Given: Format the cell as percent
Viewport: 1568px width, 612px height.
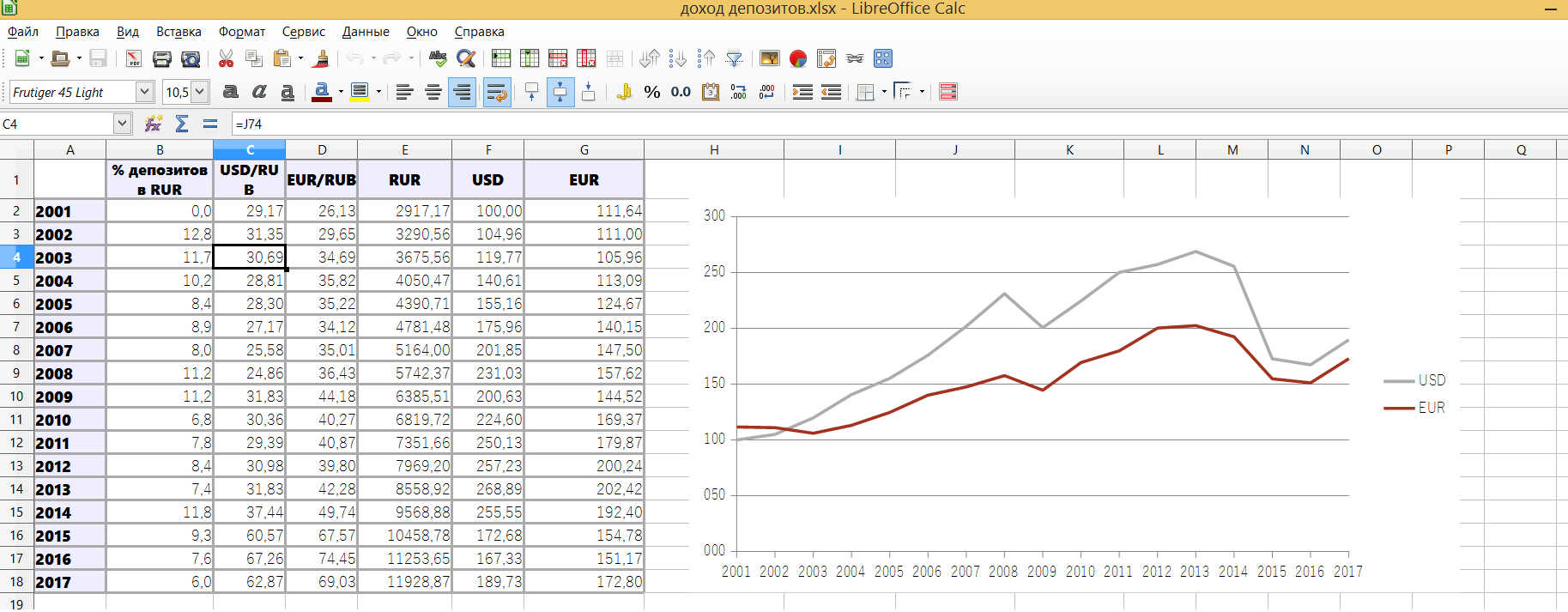Looking at the screenshot, I should [652, 92].
